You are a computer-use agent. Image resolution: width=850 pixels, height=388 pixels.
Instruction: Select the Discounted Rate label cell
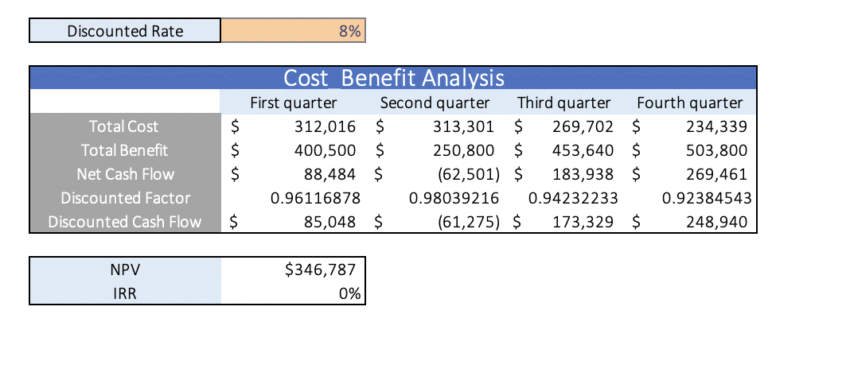coord(125,30)
